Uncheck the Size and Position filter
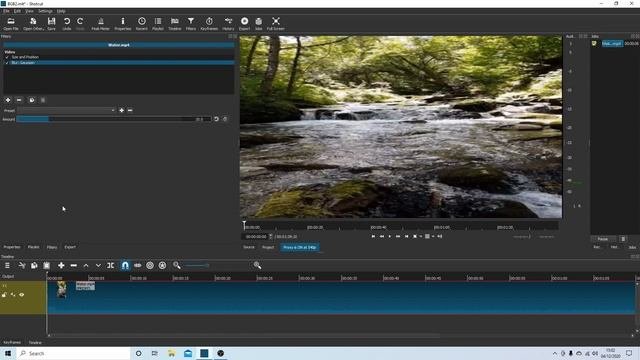The image size is (640, 360). click(7, 57)
